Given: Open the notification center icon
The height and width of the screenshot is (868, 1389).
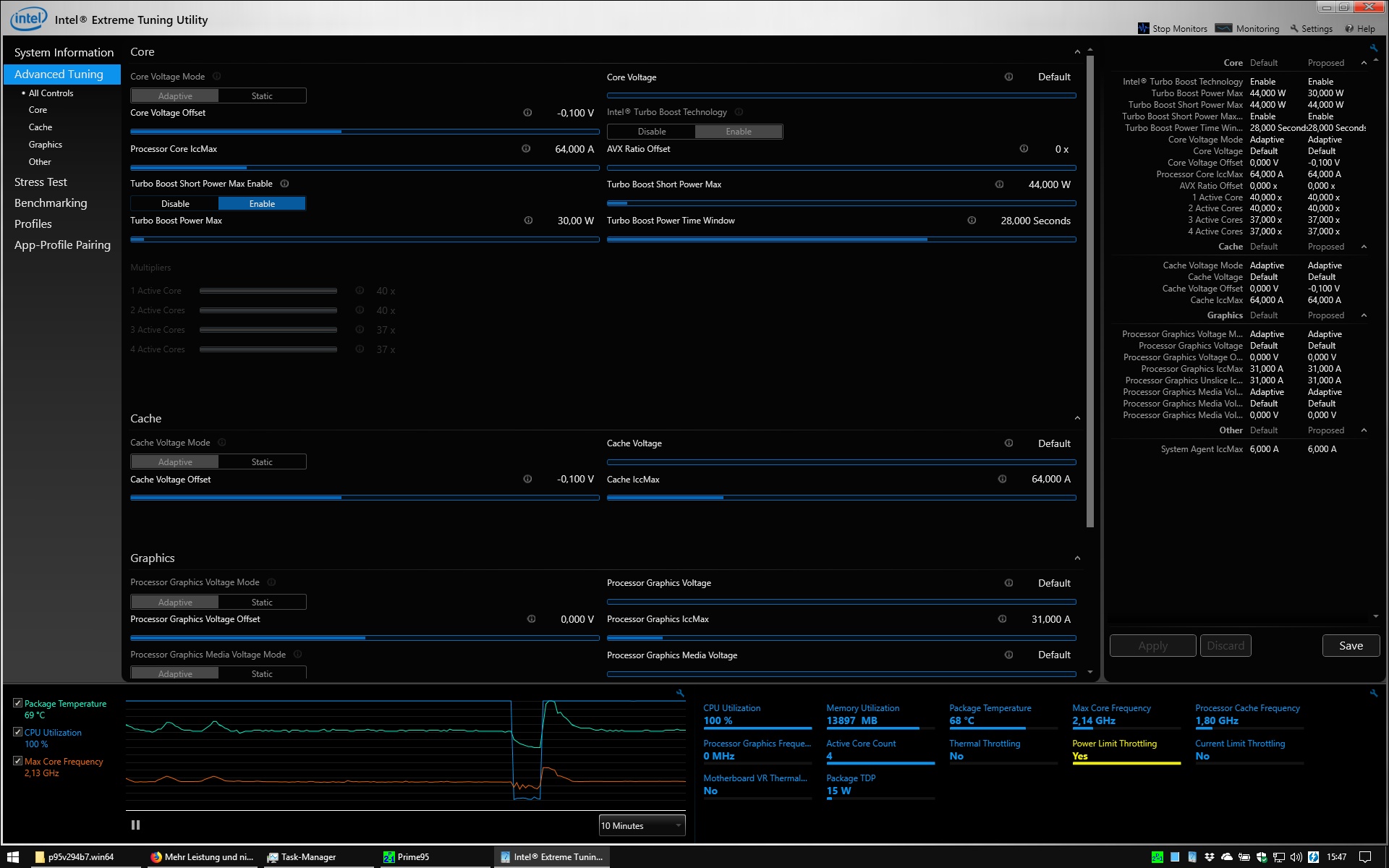Looking at the screenshot, I should pos(1365,857).
